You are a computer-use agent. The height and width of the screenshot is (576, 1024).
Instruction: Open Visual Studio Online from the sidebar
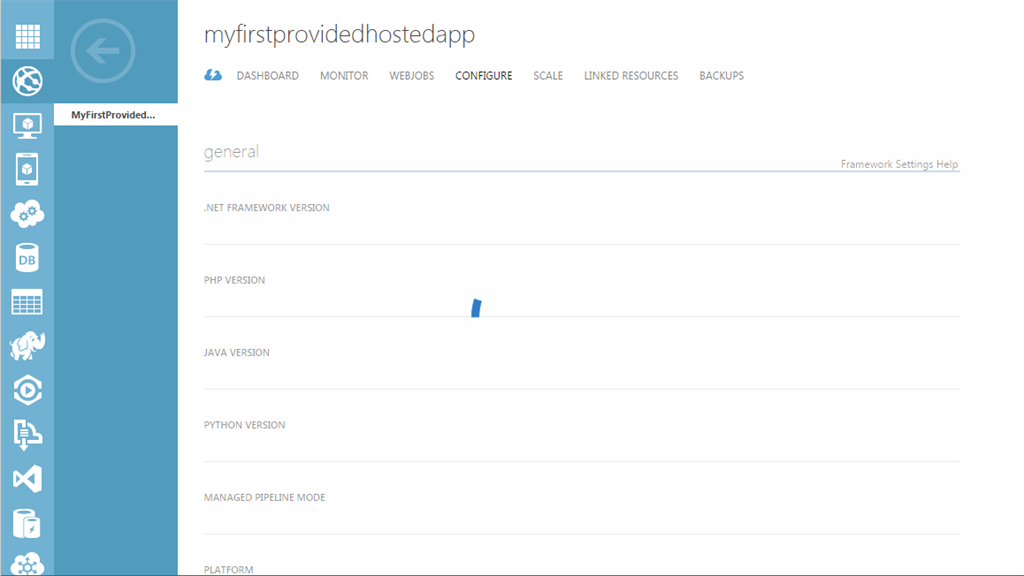click(x=27, y=479)
